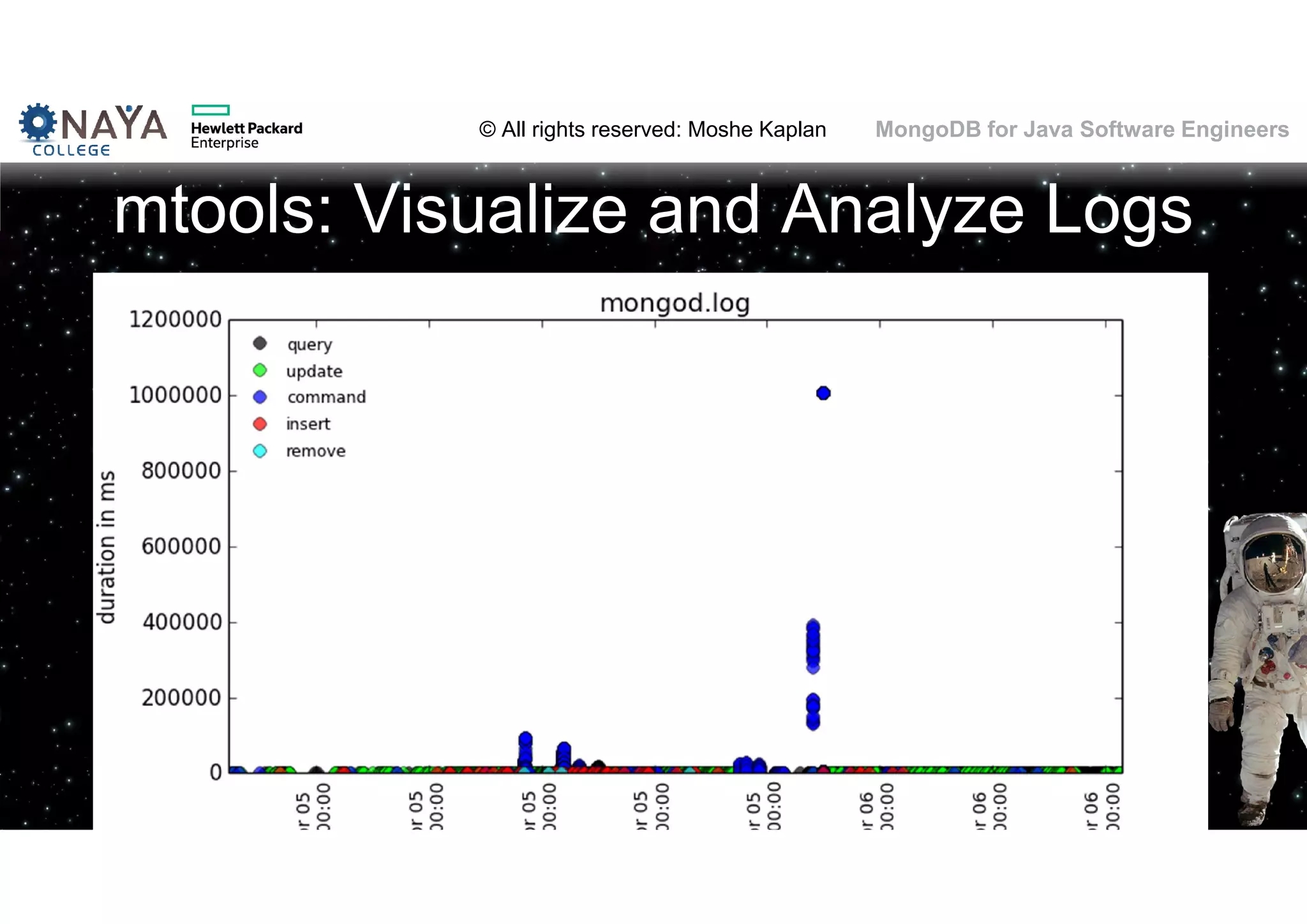Click the cyan remove legend marker
1307x924 pixels.
pyautogui.click(x=260, y=451)
